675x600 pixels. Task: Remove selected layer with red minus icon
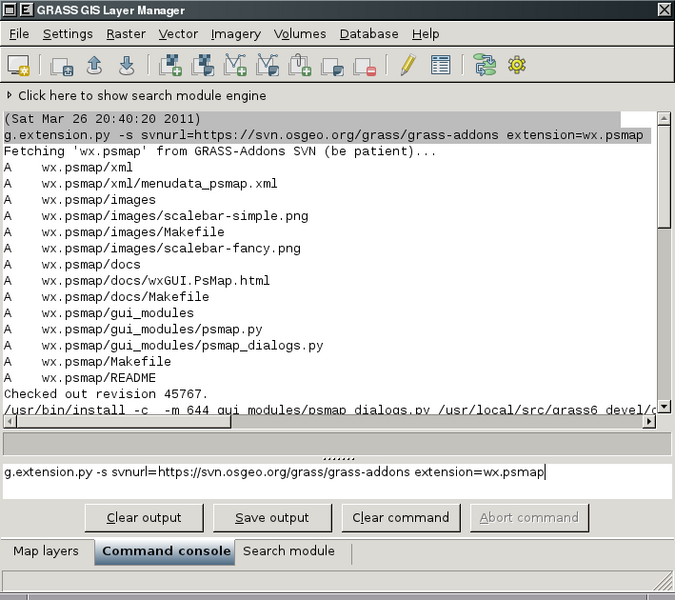(x=365, y=66)
